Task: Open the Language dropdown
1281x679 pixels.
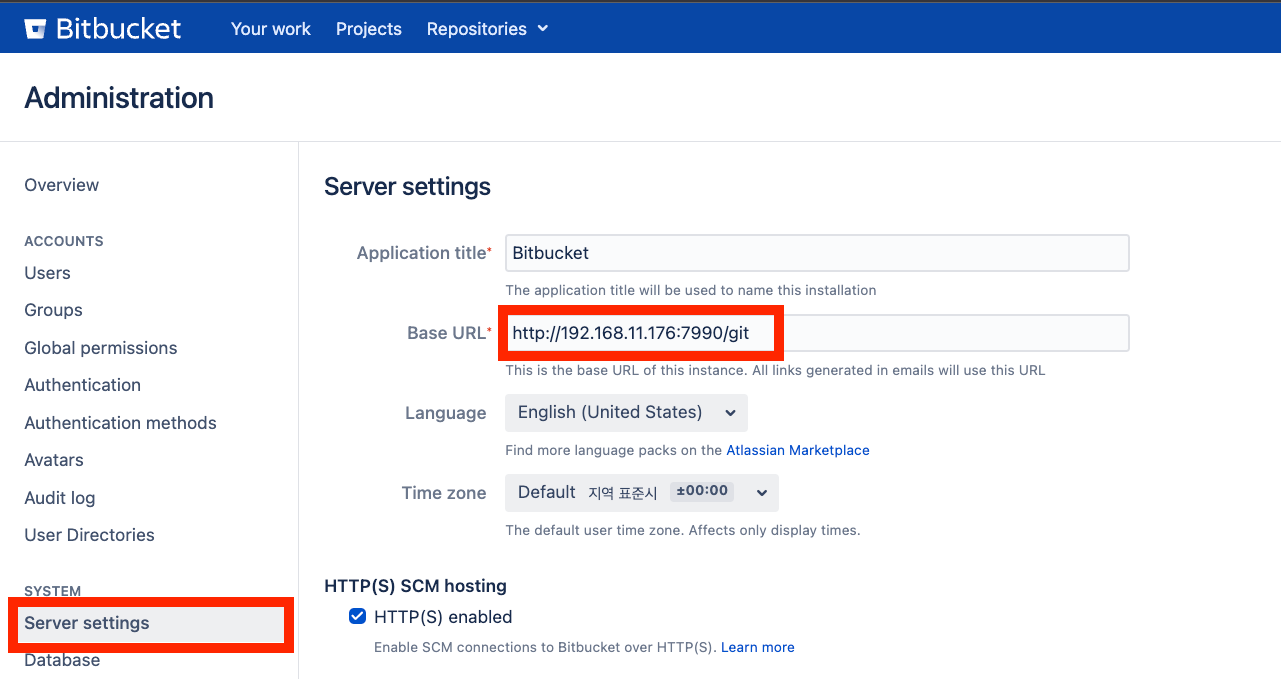Action: pos(626,413)
